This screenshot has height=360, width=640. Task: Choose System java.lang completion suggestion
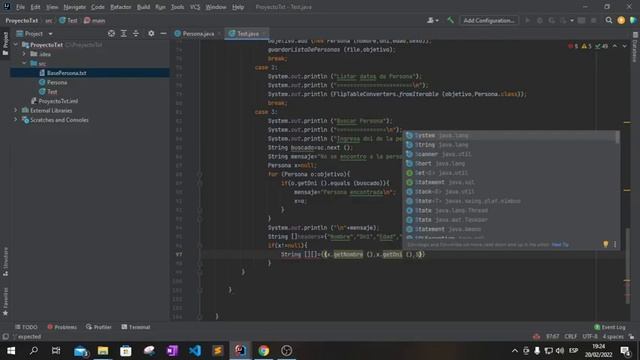(510, 136)
